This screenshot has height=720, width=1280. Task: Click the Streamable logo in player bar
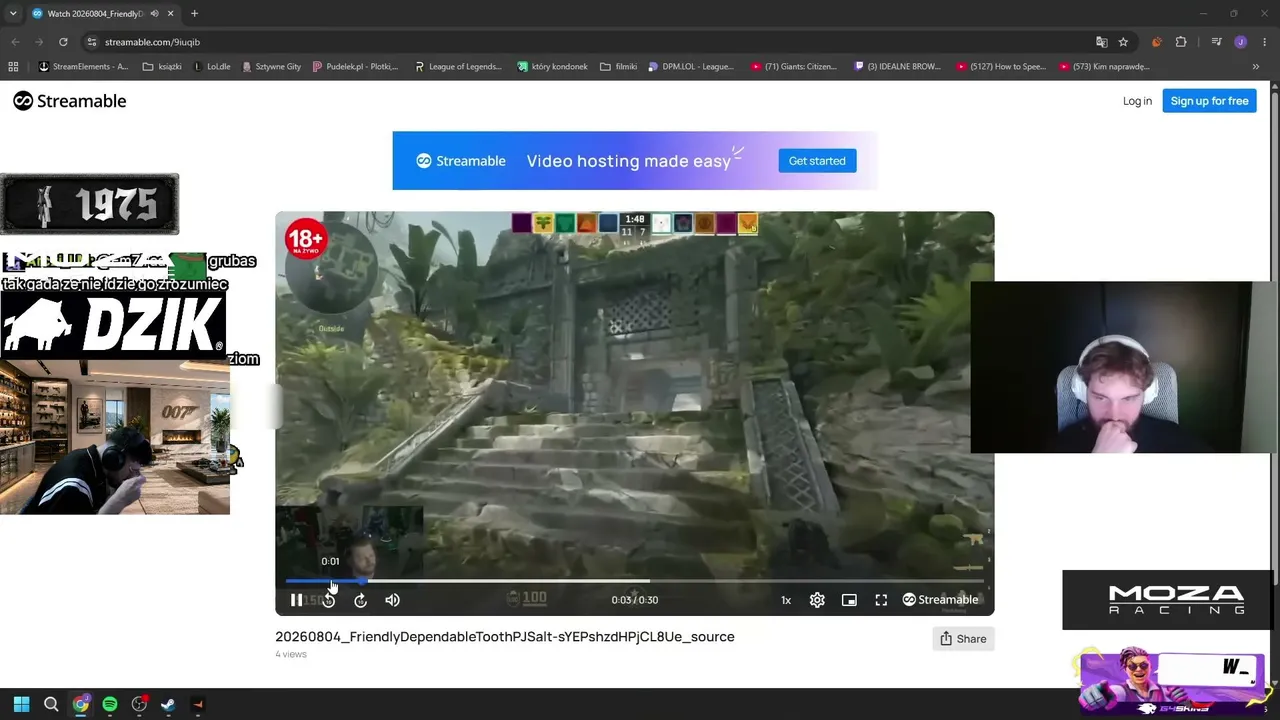[940, 600]
